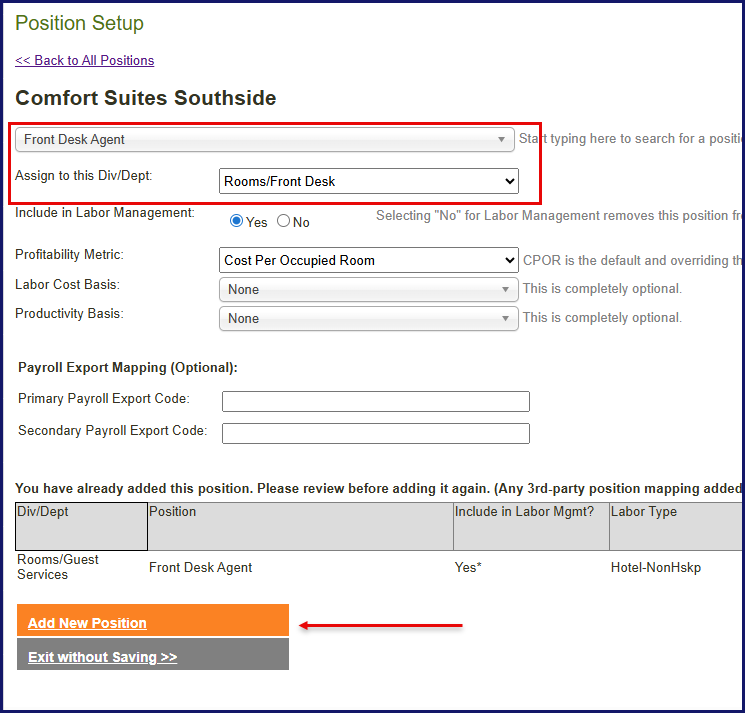Viewport: 745px width, 713px height.
Task: Expand the Labor Cost Basis dropdown
Action: pyautogui.click(x=368, y=290)
